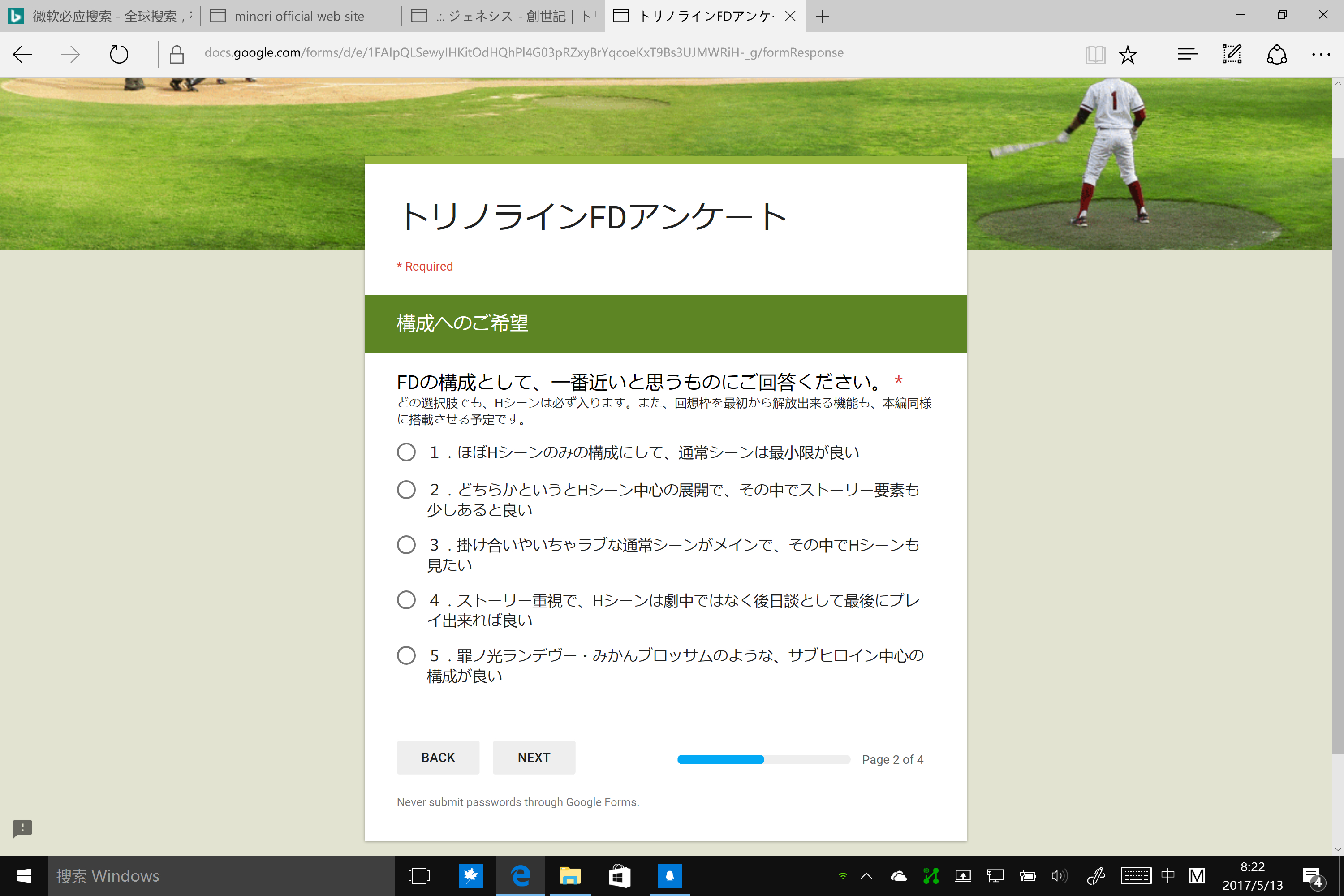The width and height of the screenshot is (1344, 896).
Task: Open the Windows Store taskbar icon
Action: click(x=620, y=876)
